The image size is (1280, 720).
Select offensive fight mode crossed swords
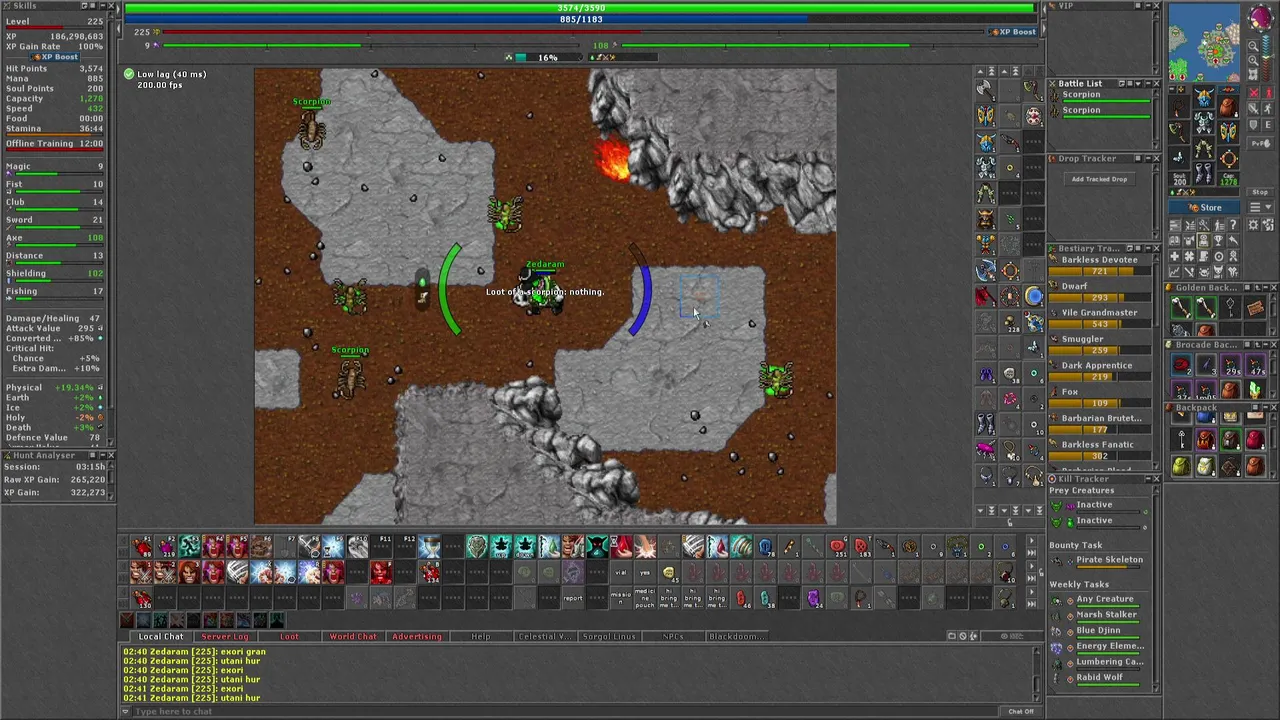point(1253,92)
